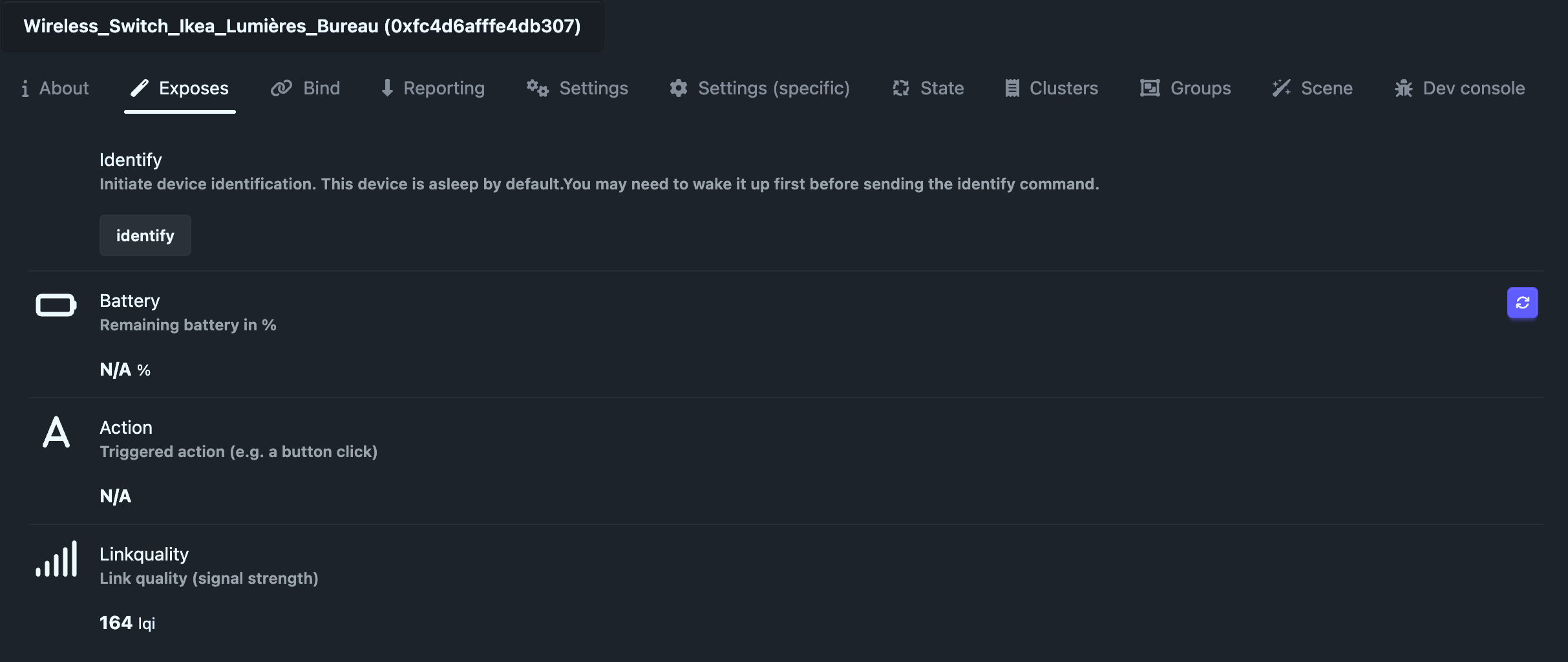Open the Reporting tab
Screen dimensions: 1568x662
[x=433, y=88]
